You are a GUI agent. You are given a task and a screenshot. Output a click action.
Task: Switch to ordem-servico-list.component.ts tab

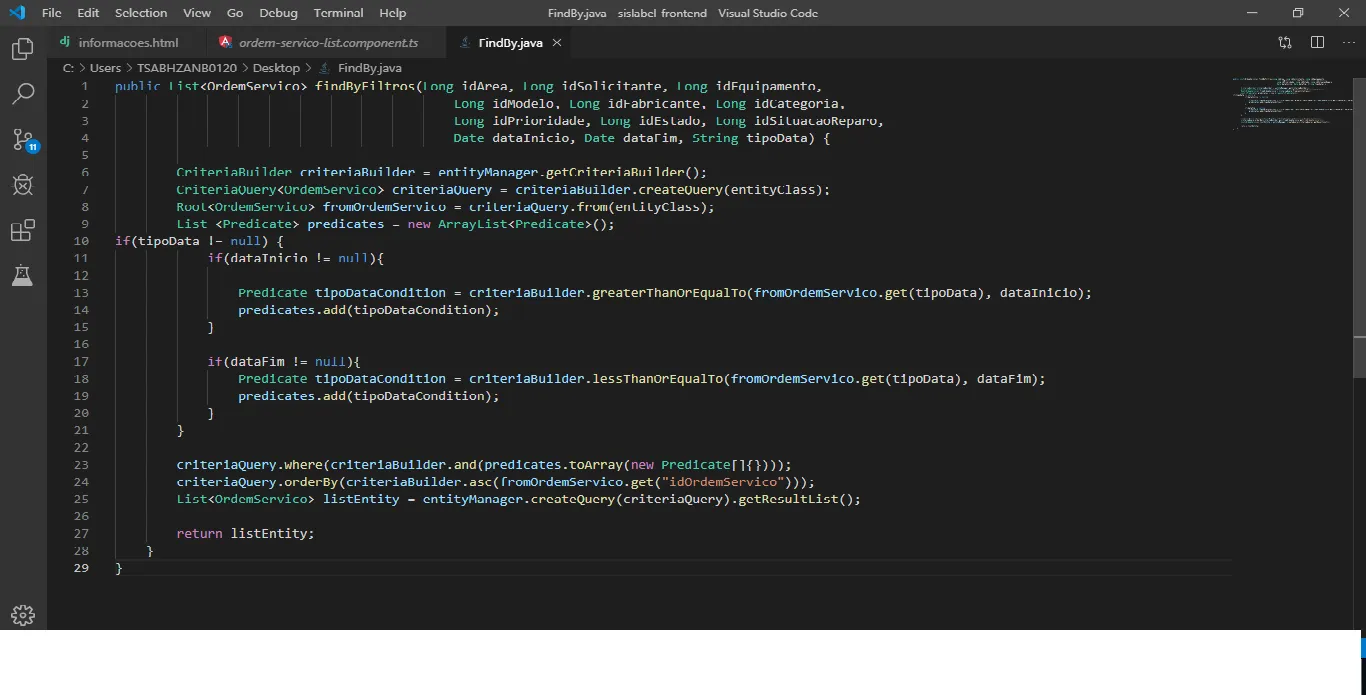(328, 43)
